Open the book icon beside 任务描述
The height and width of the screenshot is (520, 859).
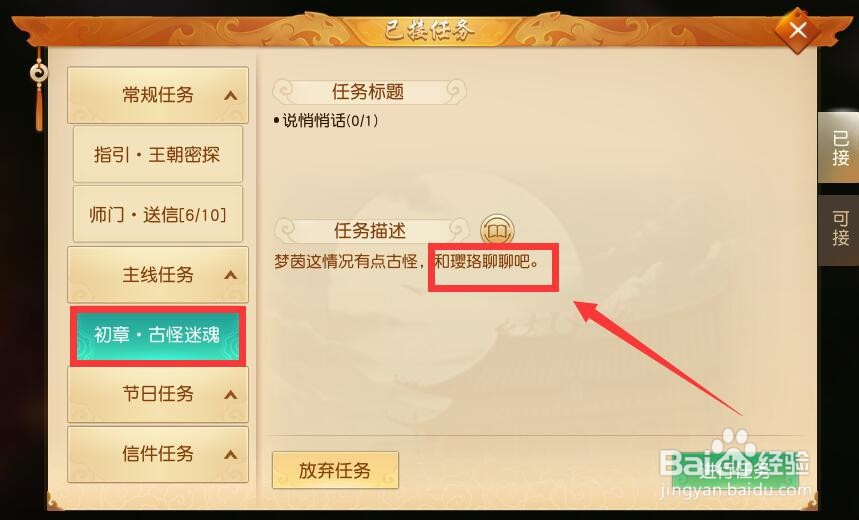pyautogui.click(x=497, y=231)
